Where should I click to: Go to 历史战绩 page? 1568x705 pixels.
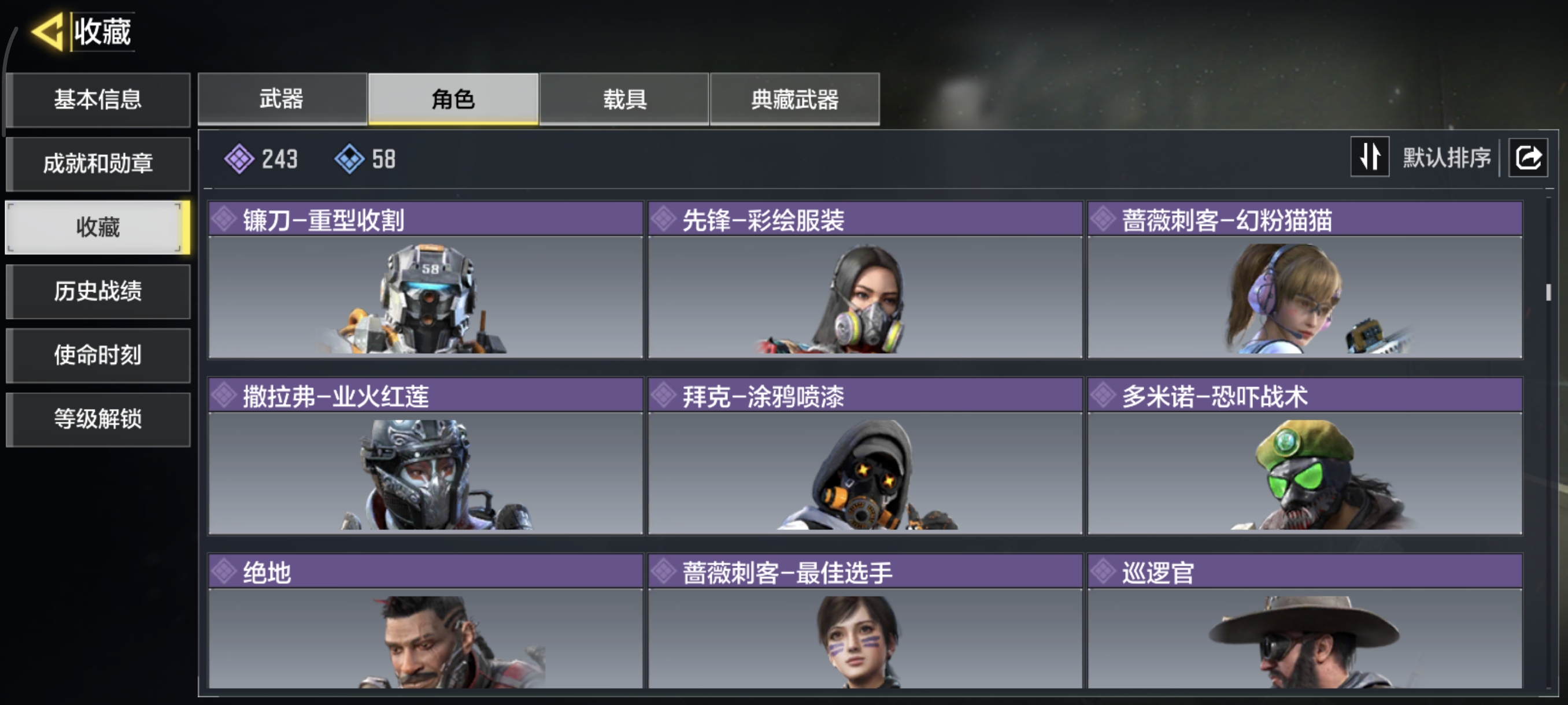coord(98,291)
